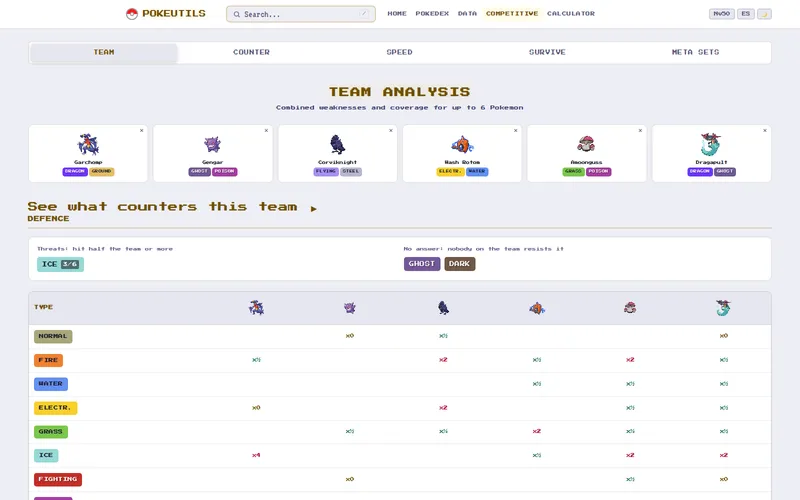
Task: Click the slash shortcut hint in the search box
Action: pyautogui.click(x=364, y=14)
